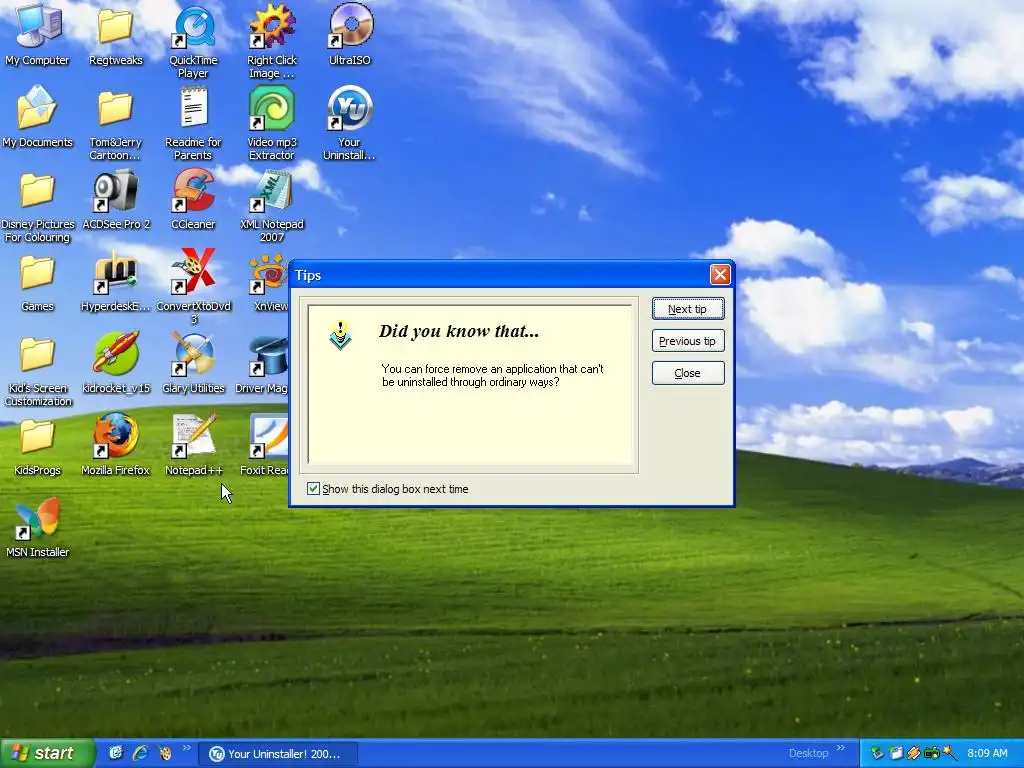Screen dimensions: 1024x768
Task: Select the QuickTime Player shortcut
Action: [x=193, y=40]
